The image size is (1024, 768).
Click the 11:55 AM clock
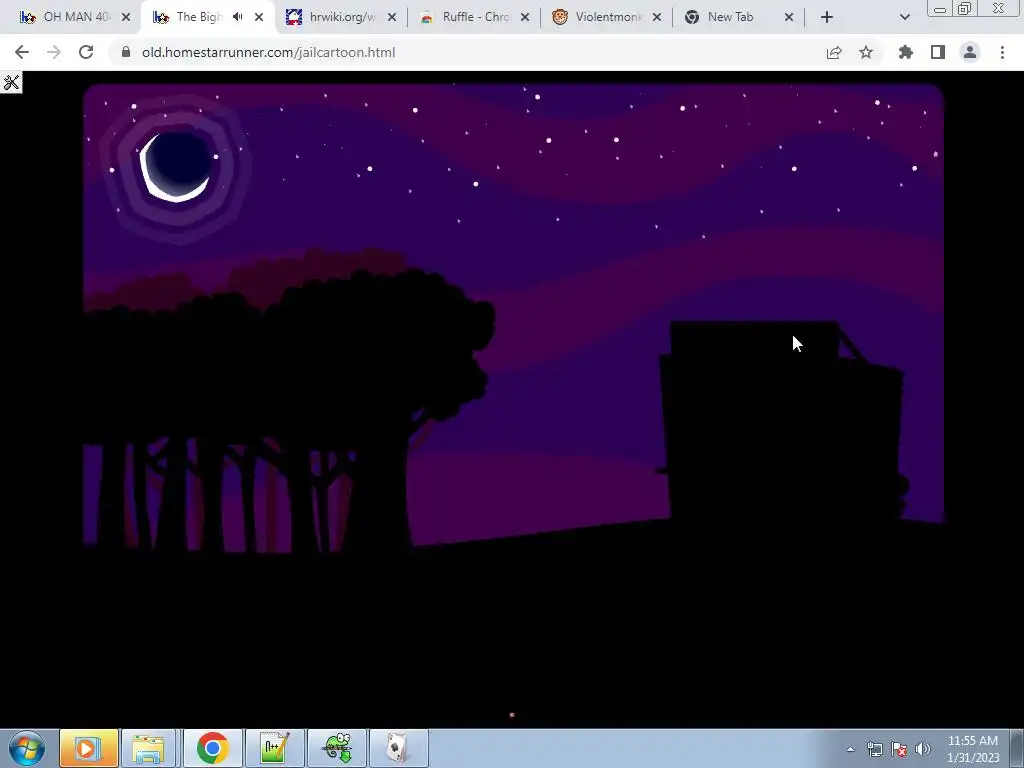(x=973, y=748)
